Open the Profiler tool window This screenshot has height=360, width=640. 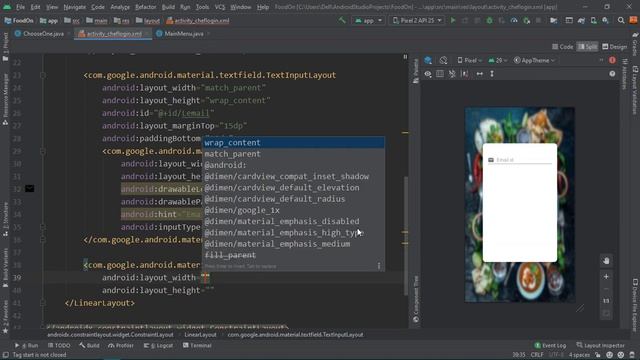(x=121, y=345)
